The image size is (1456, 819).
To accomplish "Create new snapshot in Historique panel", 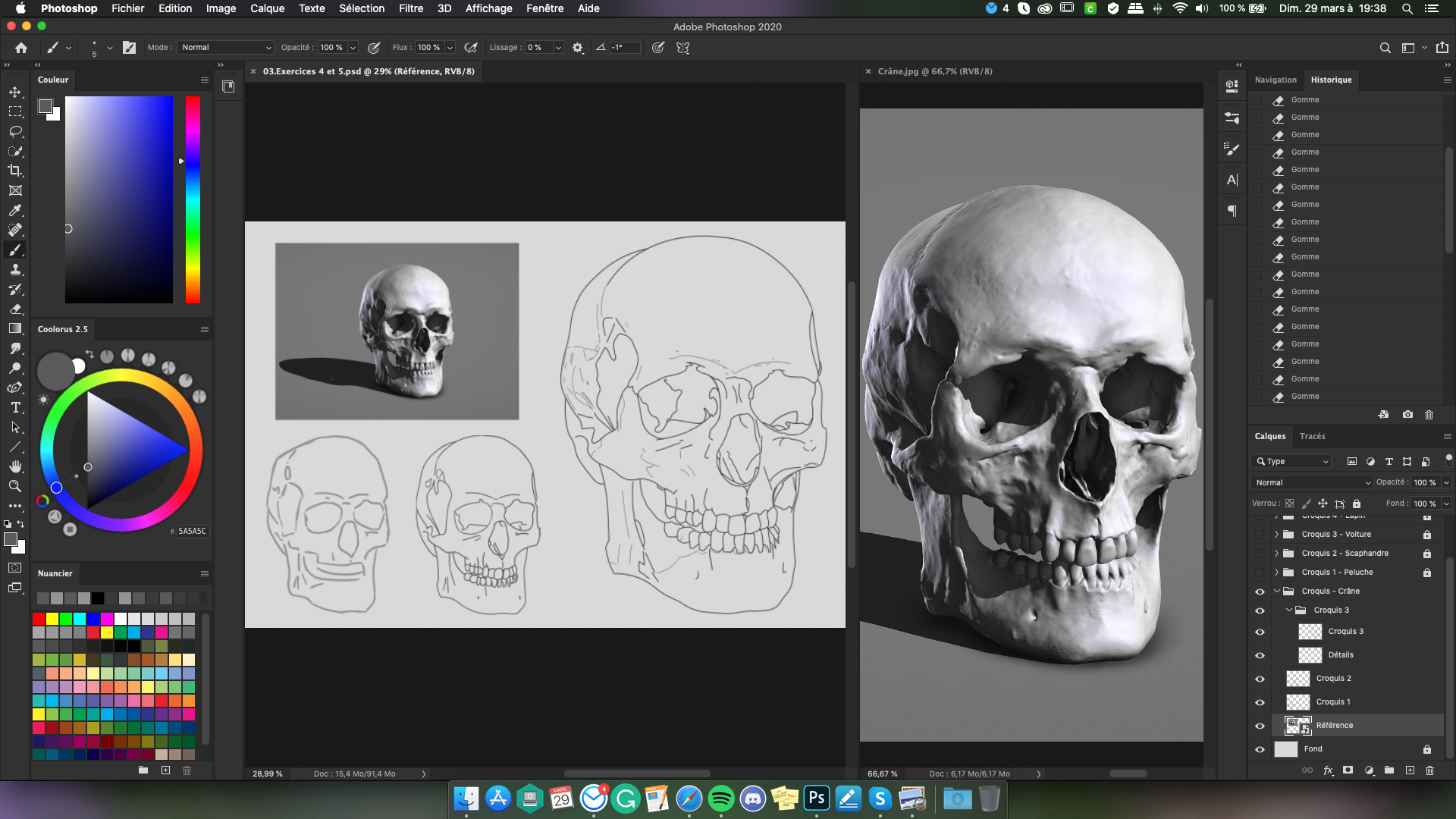I will point(1407,415).
